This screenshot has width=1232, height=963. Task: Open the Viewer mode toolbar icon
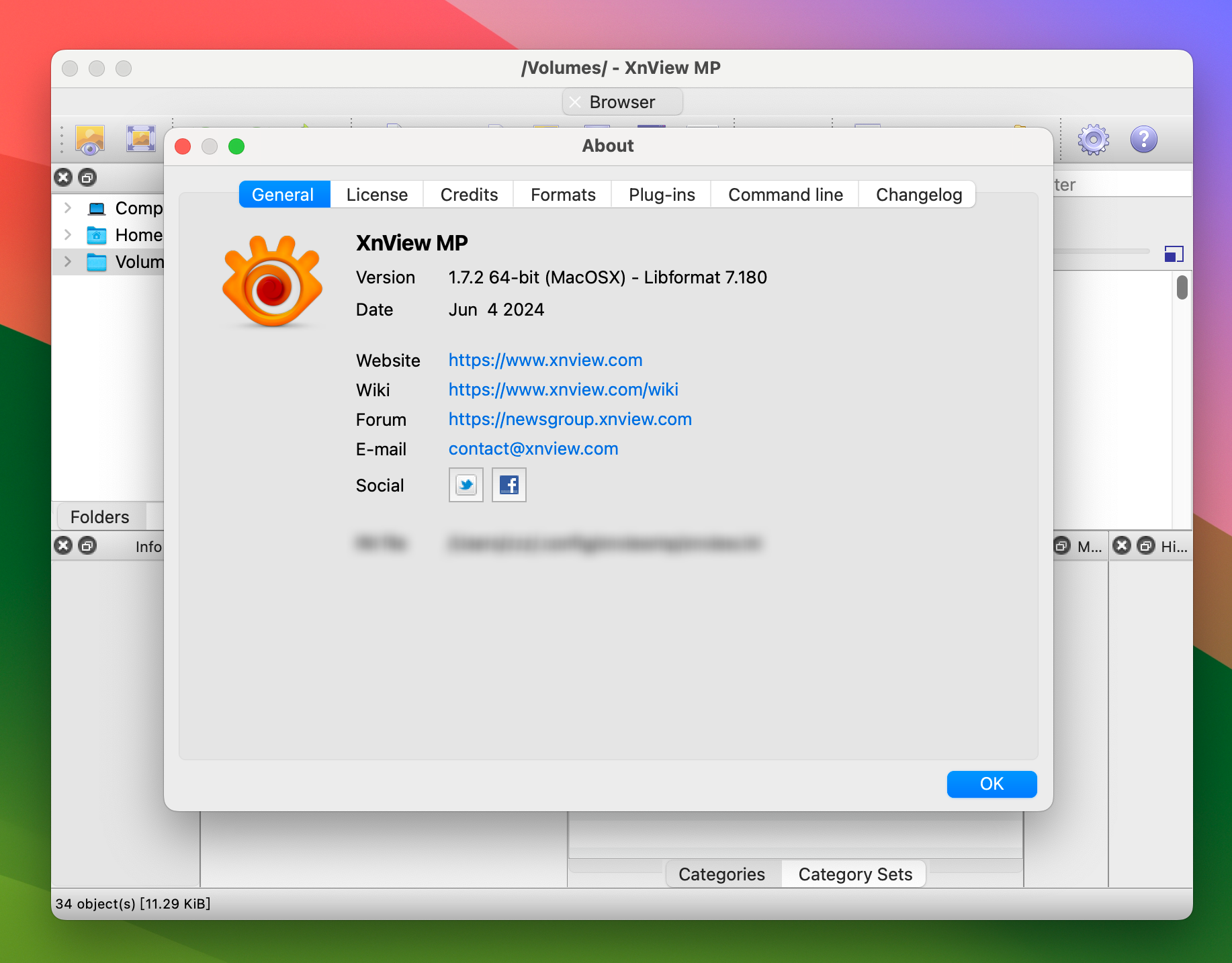coord(90,140)
